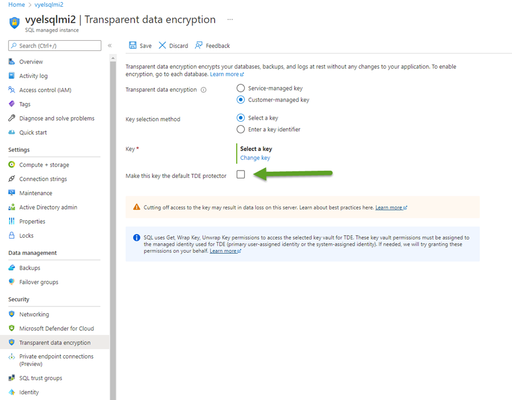Click the Search (Ctrl+/) input field
Screen dimensions: 512x400
click(x=55, y=46)
